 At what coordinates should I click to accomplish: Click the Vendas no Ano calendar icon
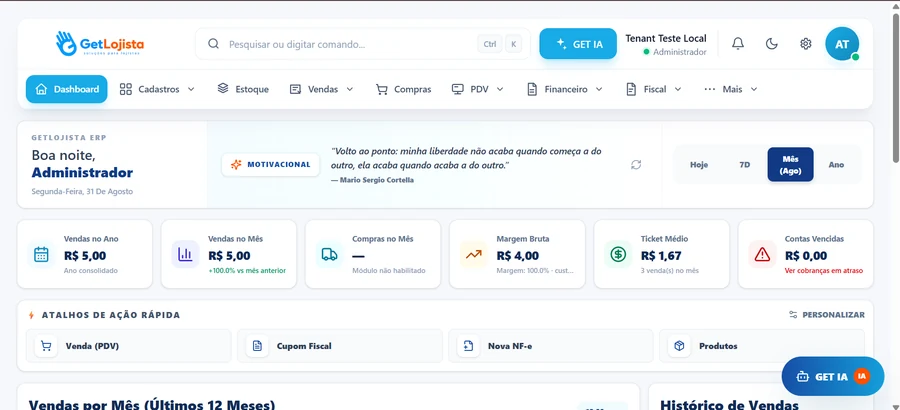point(41,254)
